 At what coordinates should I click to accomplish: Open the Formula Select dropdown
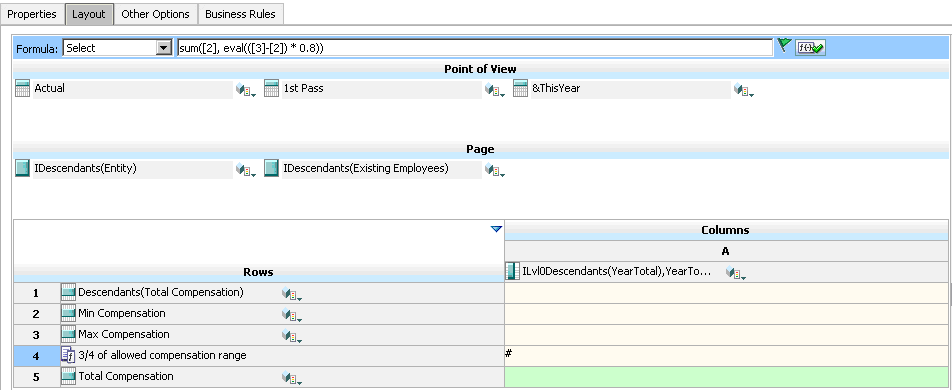164,48
